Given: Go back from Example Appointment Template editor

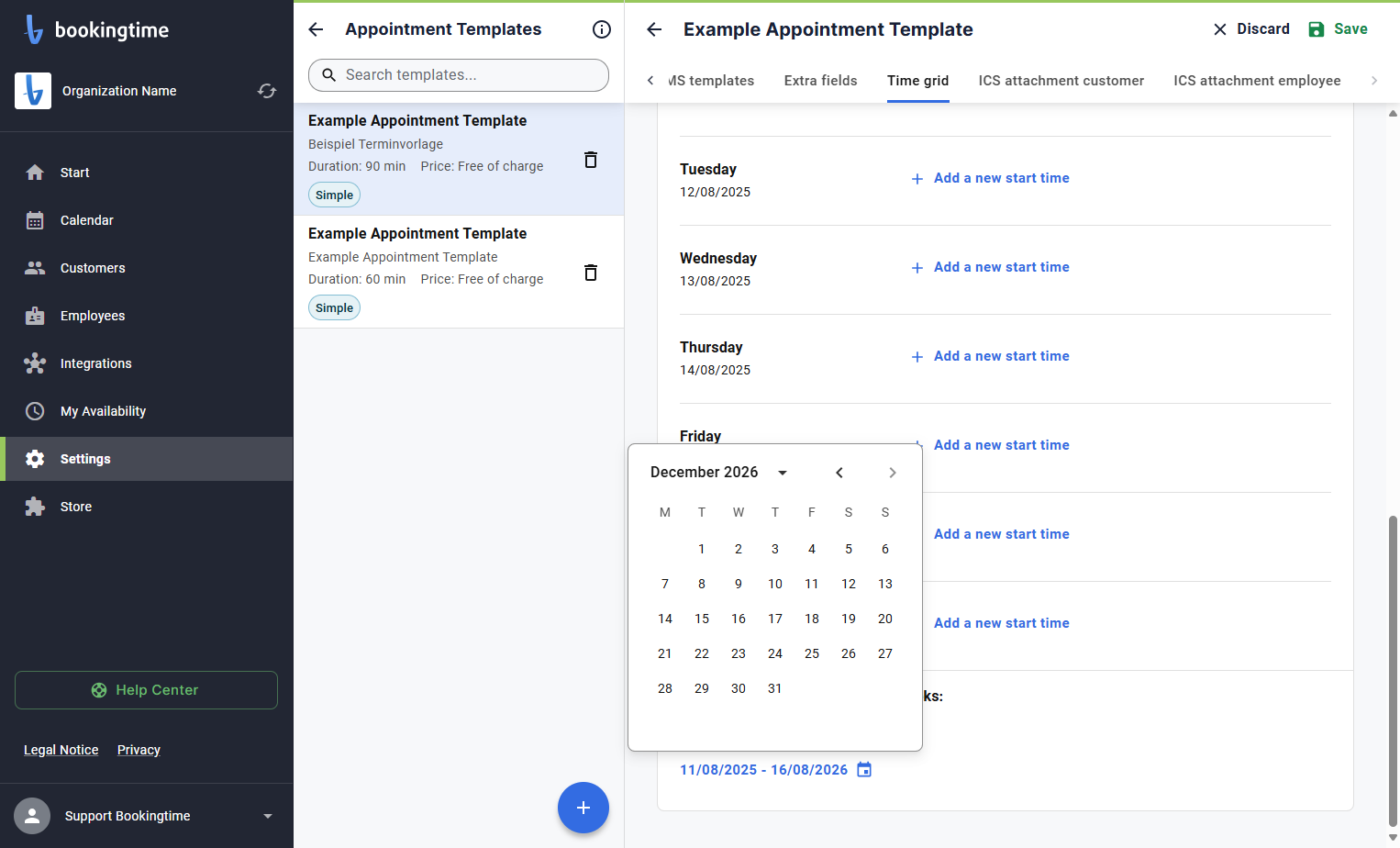Looking at the screenshot, I should (x=654, y=29).
